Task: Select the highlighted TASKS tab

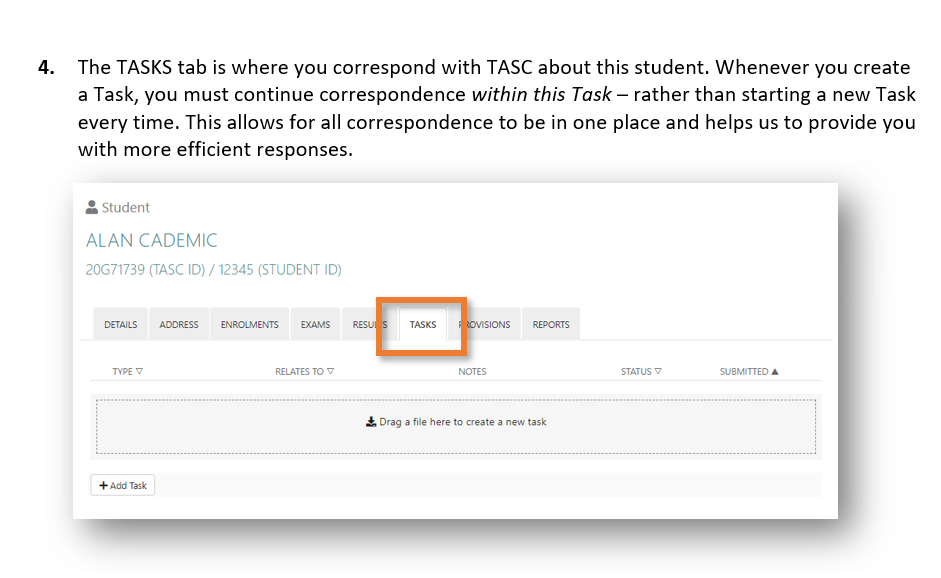Action: tap(423, 325)
